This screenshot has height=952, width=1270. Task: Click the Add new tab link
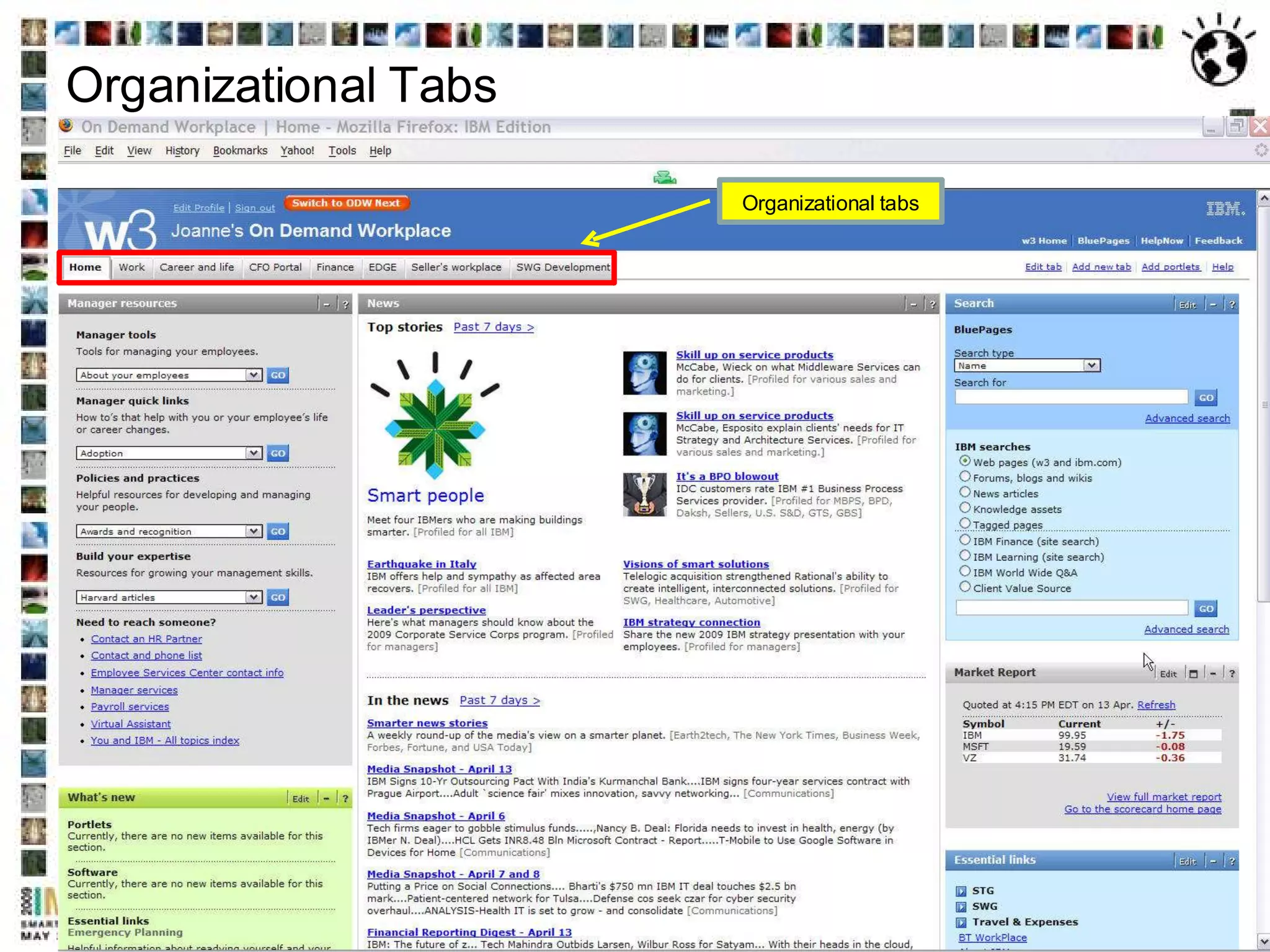coord(1101,267)
